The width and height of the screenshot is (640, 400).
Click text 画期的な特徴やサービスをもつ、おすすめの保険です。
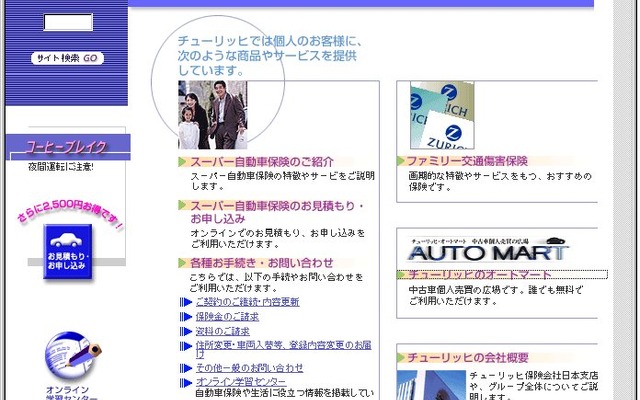click(x=500, y=182)
